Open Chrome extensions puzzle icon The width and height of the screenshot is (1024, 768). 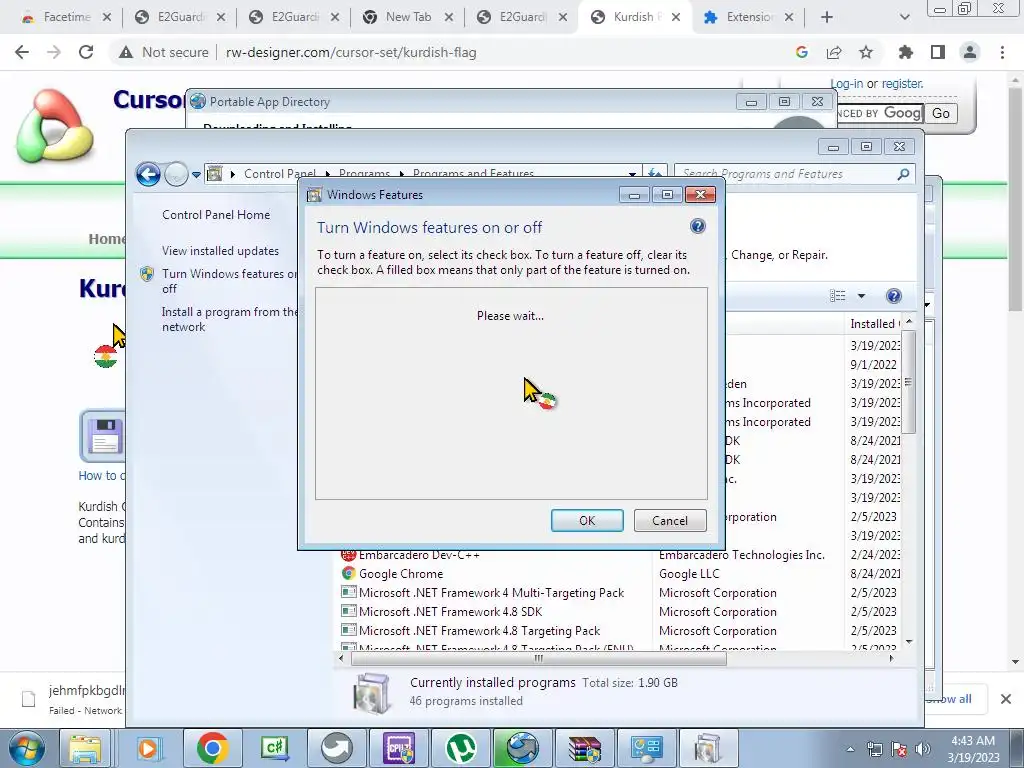pyautogui.click(x=906, y=52)
